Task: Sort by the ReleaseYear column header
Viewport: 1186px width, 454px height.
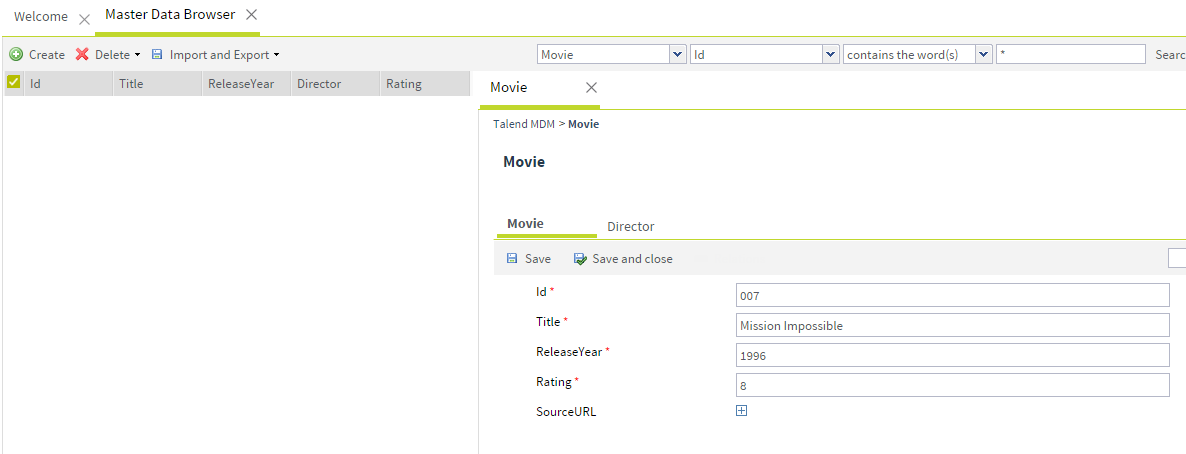Action: click(241, 84)
